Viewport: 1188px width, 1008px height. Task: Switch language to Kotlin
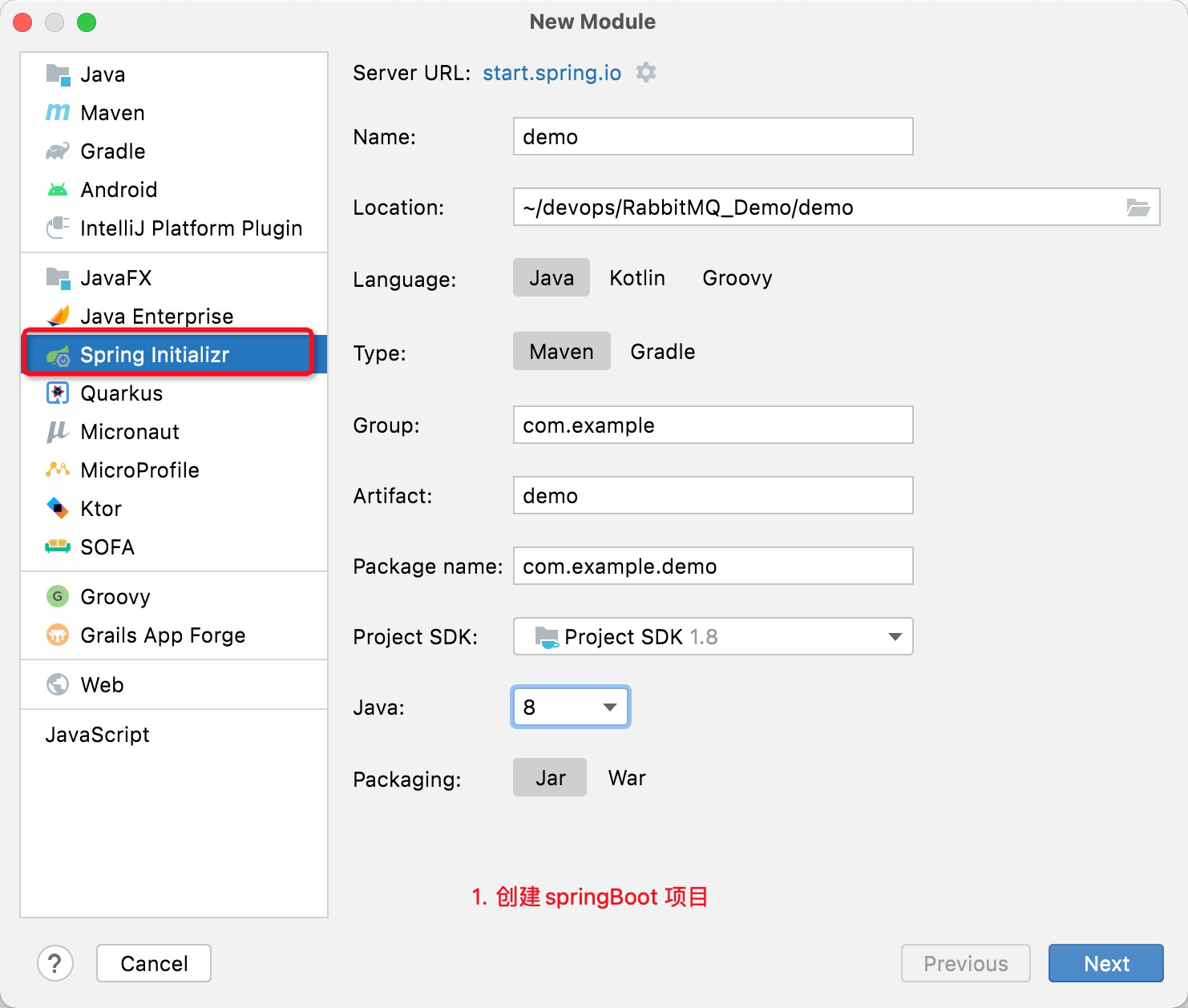click(637, 278)
